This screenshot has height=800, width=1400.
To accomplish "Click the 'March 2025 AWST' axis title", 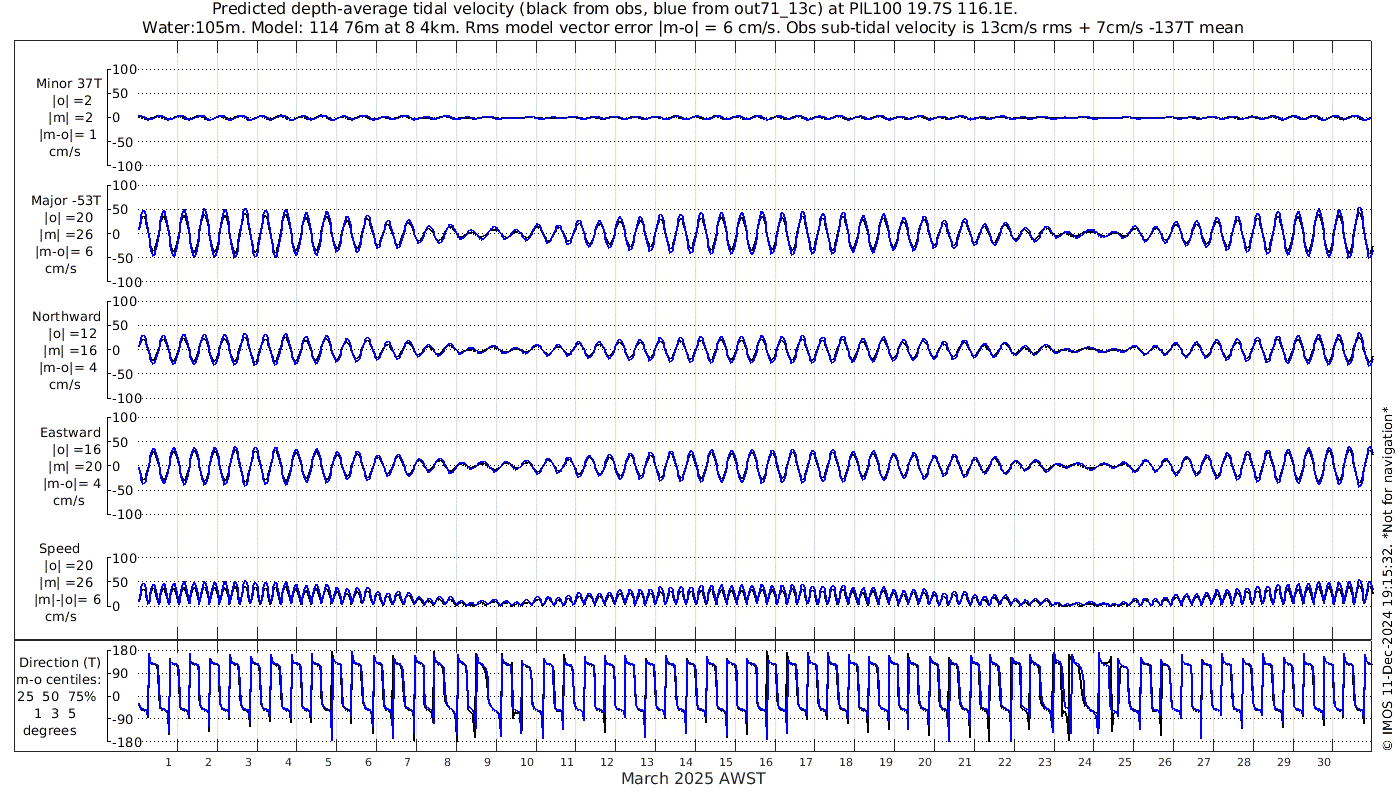I will (694, 778).
